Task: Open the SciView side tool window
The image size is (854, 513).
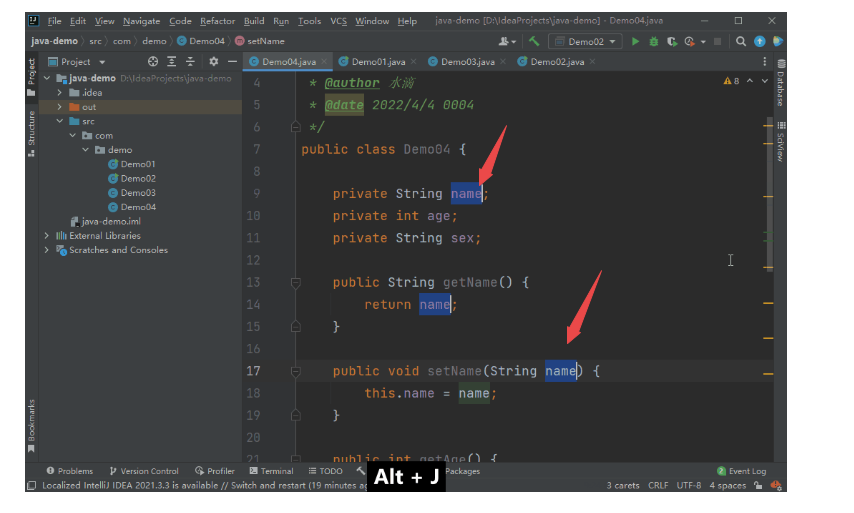Action: point(781,142)
